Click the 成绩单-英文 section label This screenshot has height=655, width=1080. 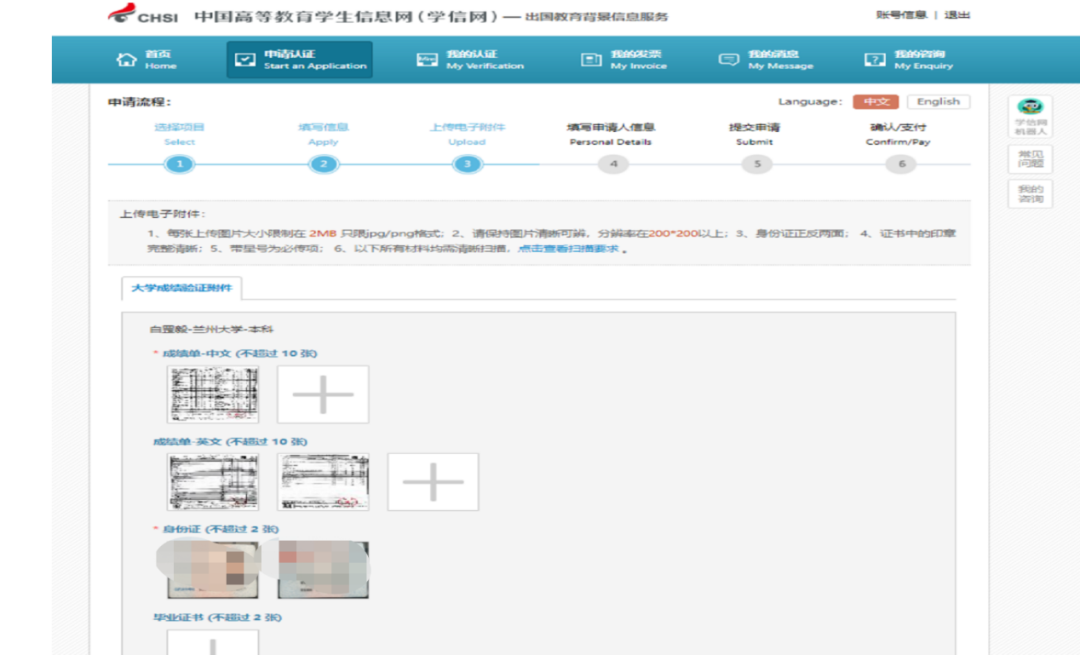(230, 441)
